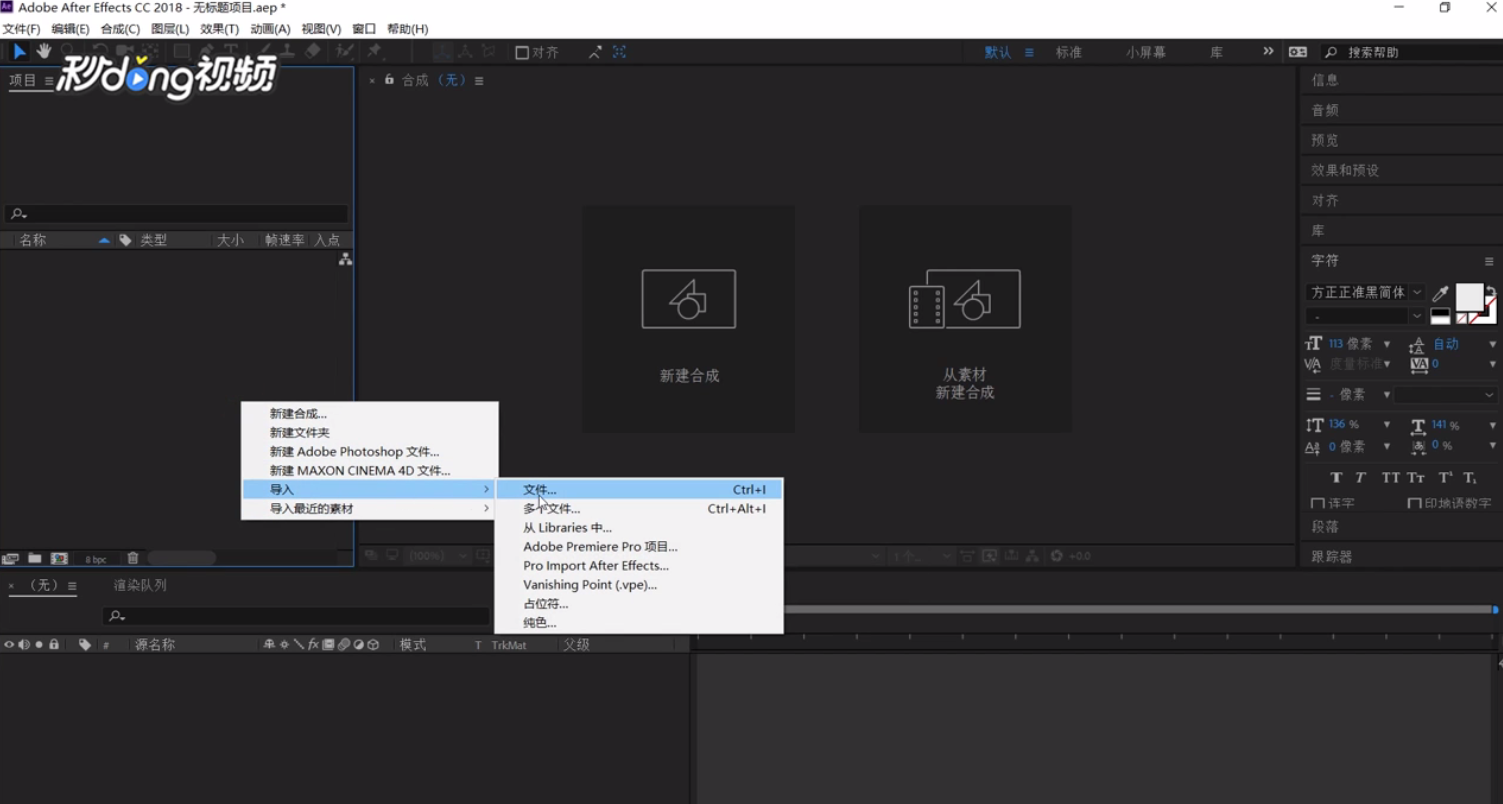The image size is (1503, 804).
Task: Toggle the label tag column in Project header
Action: coord(125,240)
